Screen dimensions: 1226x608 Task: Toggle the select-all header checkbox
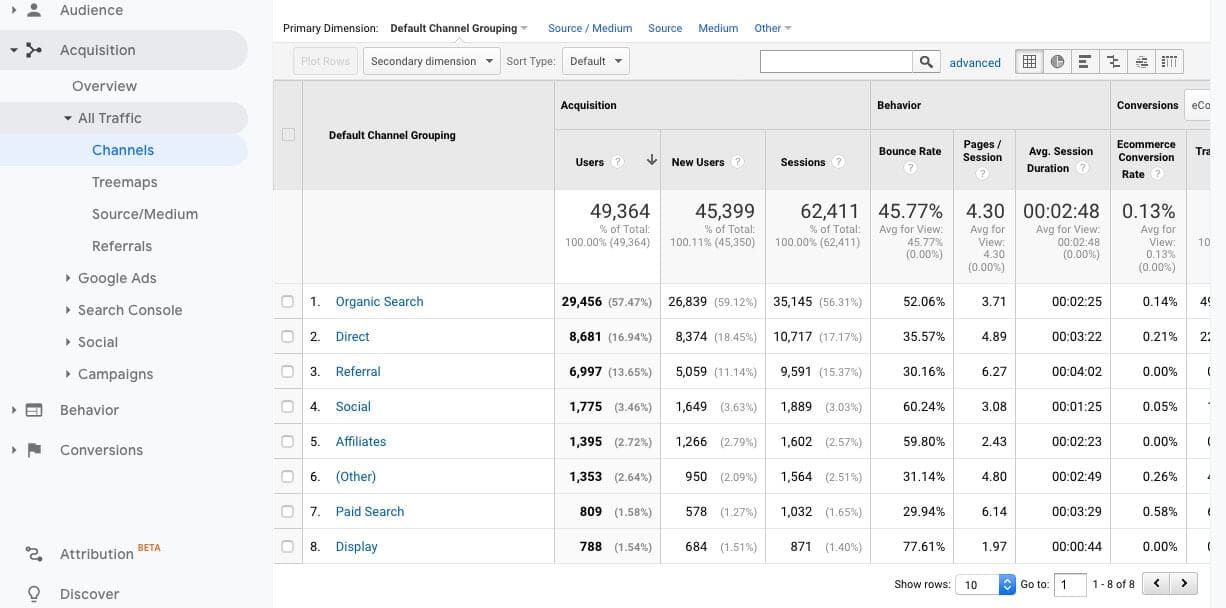tap(288, 134)
